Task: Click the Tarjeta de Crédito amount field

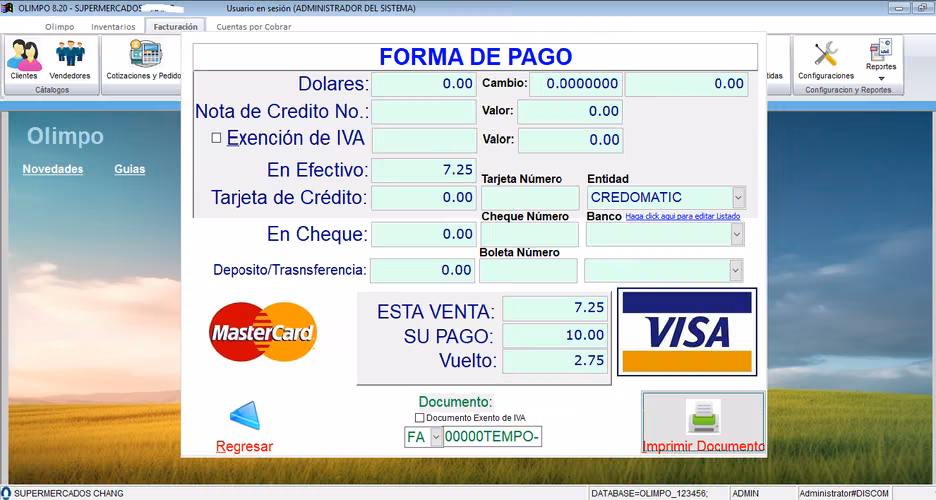Action: [x=424, y=197]
